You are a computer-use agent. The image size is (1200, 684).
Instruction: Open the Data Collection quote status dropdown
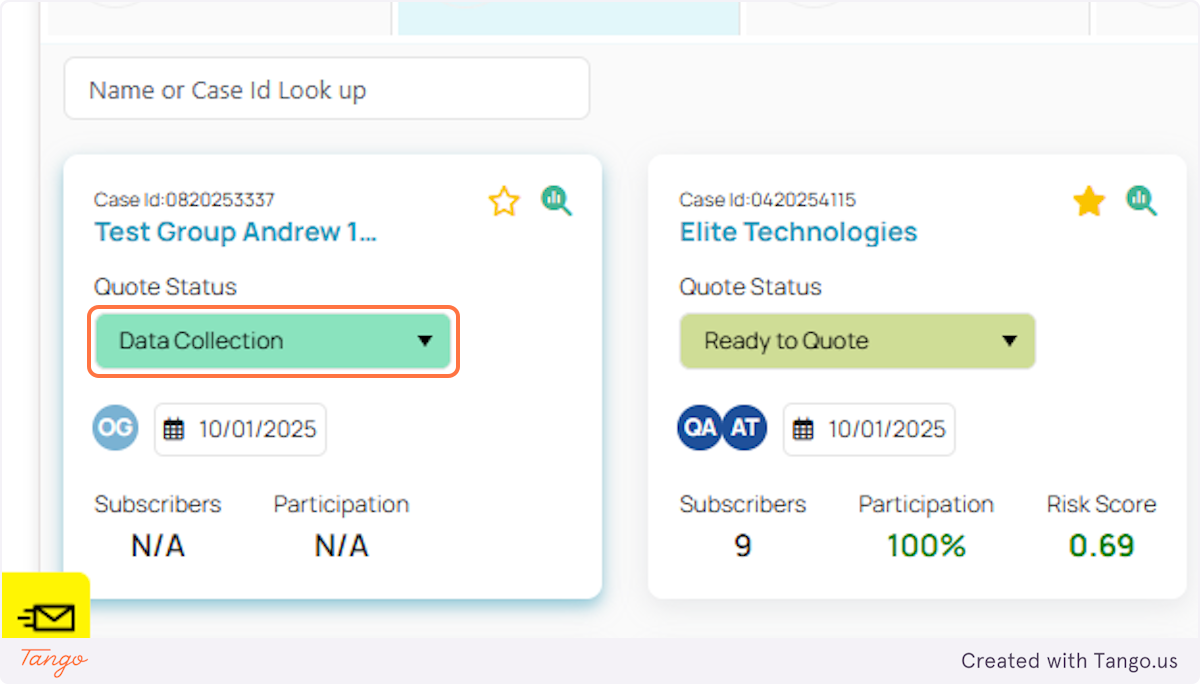[272, 341]
